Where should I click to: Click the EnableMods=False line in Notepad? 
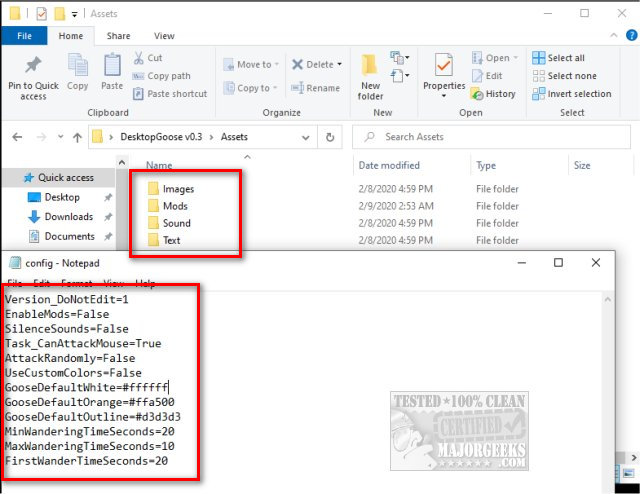click(x=57, y=314)
